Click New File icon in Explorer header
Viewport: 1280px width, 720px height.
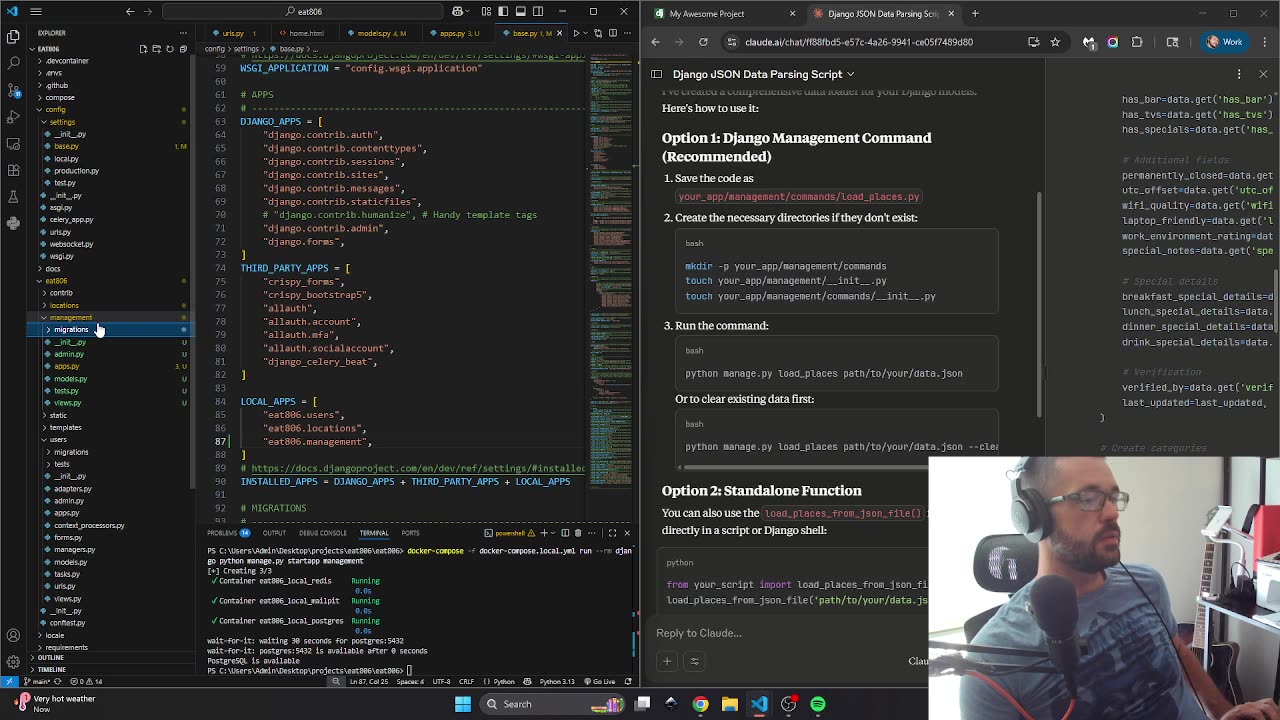point(144,48)
